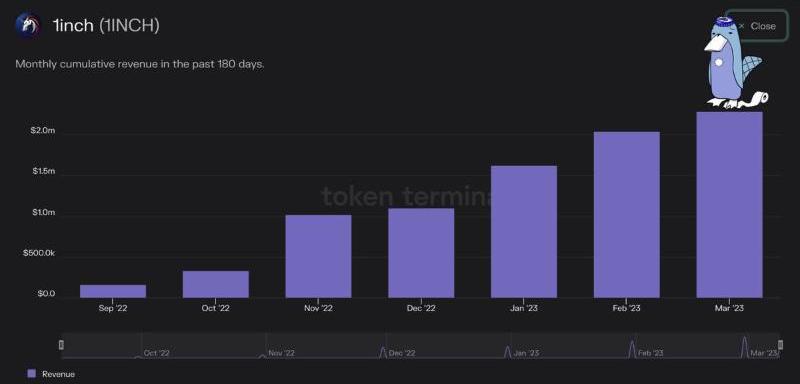Screen dimensions: 800x384
Task: Select the Dec '22 revenue bar
Action: coord(421,253)
